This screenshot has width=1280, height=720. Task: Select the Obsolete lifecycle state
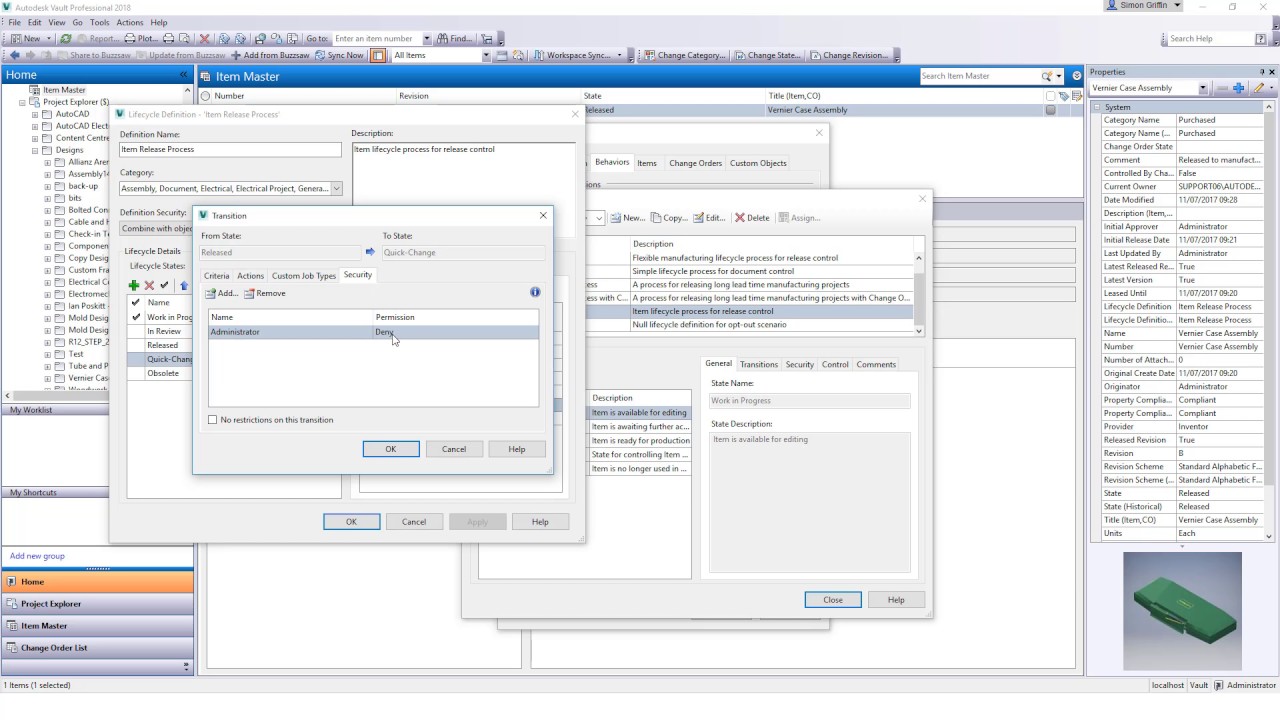point(163,373)
